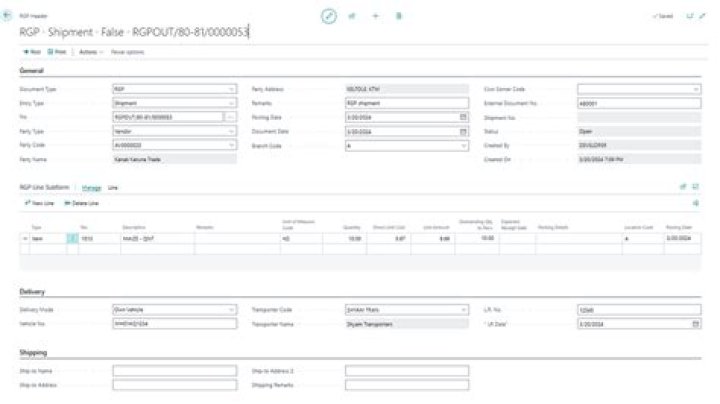The height and width of the screenshot is (404, 720).
Task: Click the Quantity column header
Action: pos(351,227)
